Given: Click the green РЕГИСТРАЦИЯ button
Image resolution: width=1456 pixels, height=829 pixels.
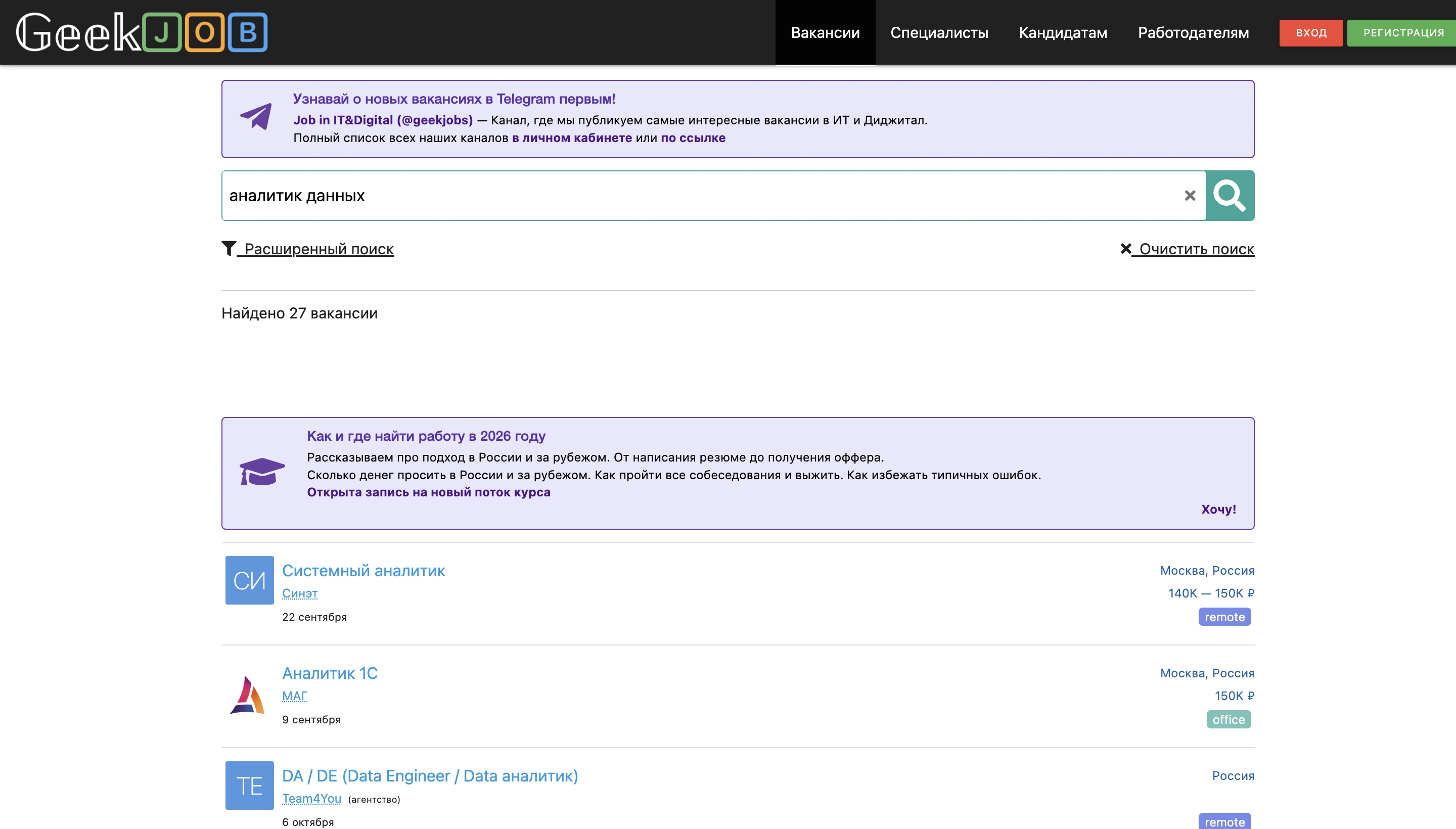Looking at the screenshot, I should [1402, 32].
